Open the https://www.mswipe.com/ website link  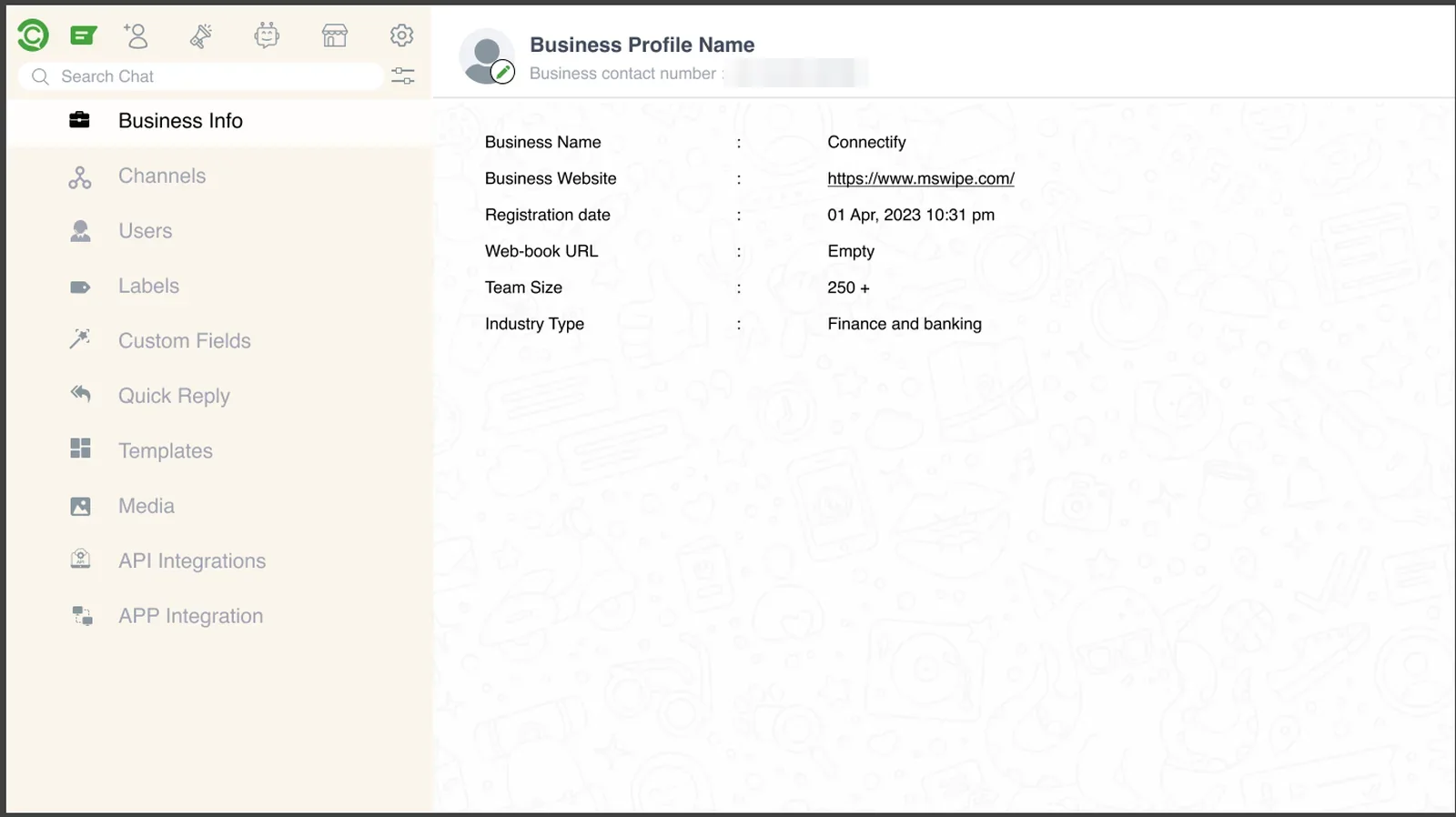[x=921, y=179]
